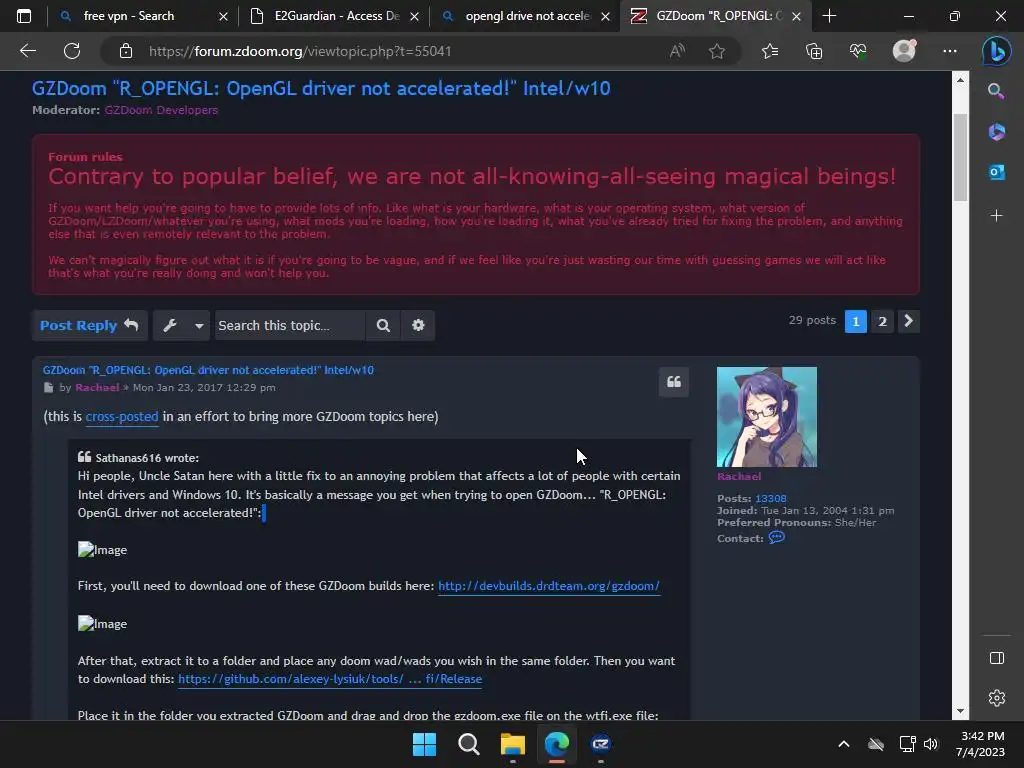Open the sidebar Search icon
This screenshot has width=1024, height=768.
point(996,91)
